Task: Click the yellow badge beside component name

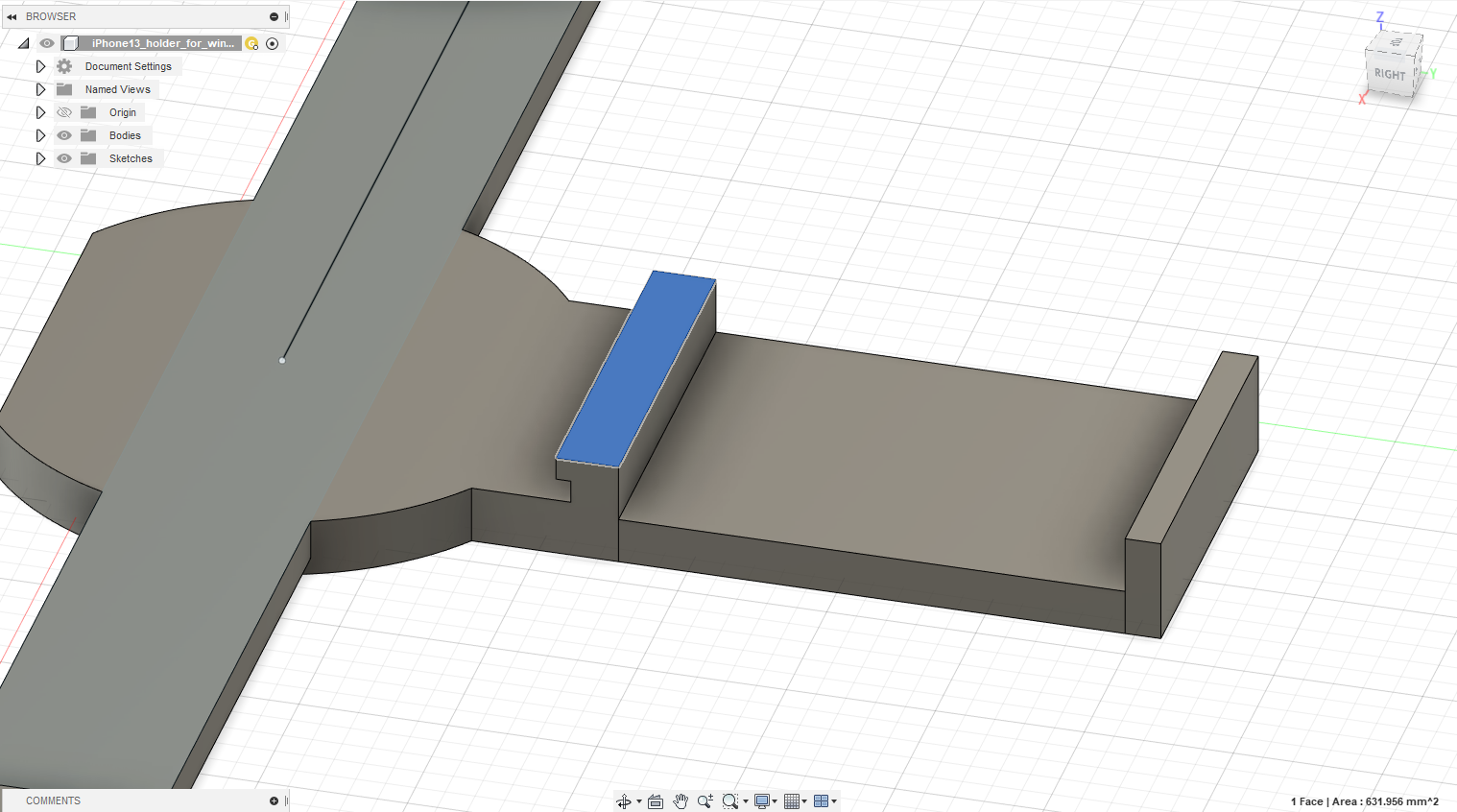Action: pos(251,43)
